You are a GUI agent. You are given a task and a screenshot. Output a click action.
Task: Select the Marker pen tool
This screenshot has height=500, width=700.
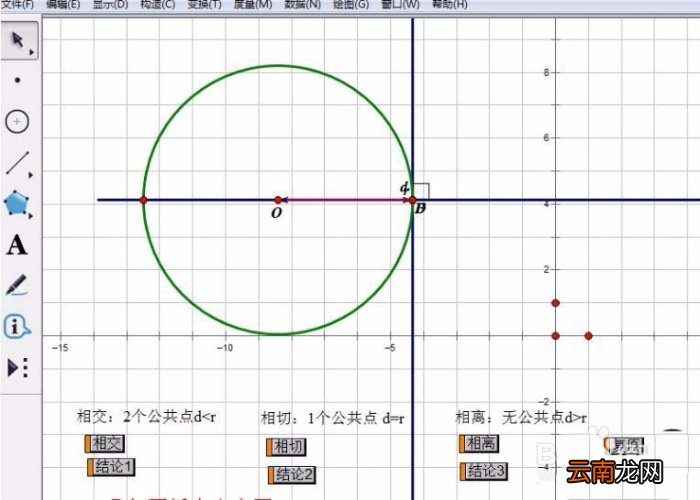17,286
